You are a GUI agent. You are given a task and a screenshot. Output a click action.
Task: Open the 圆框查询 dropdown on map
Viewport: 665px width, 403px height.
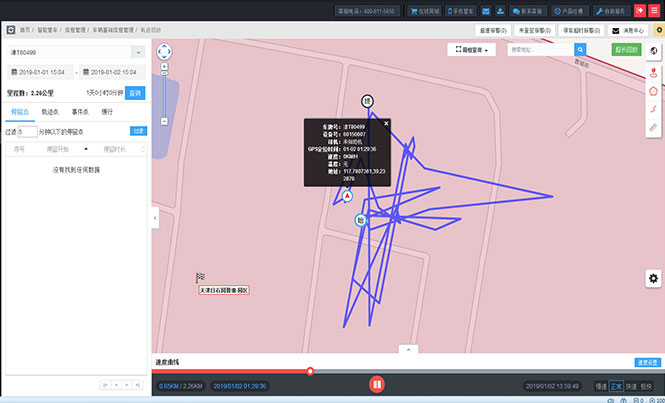[471, 48]
